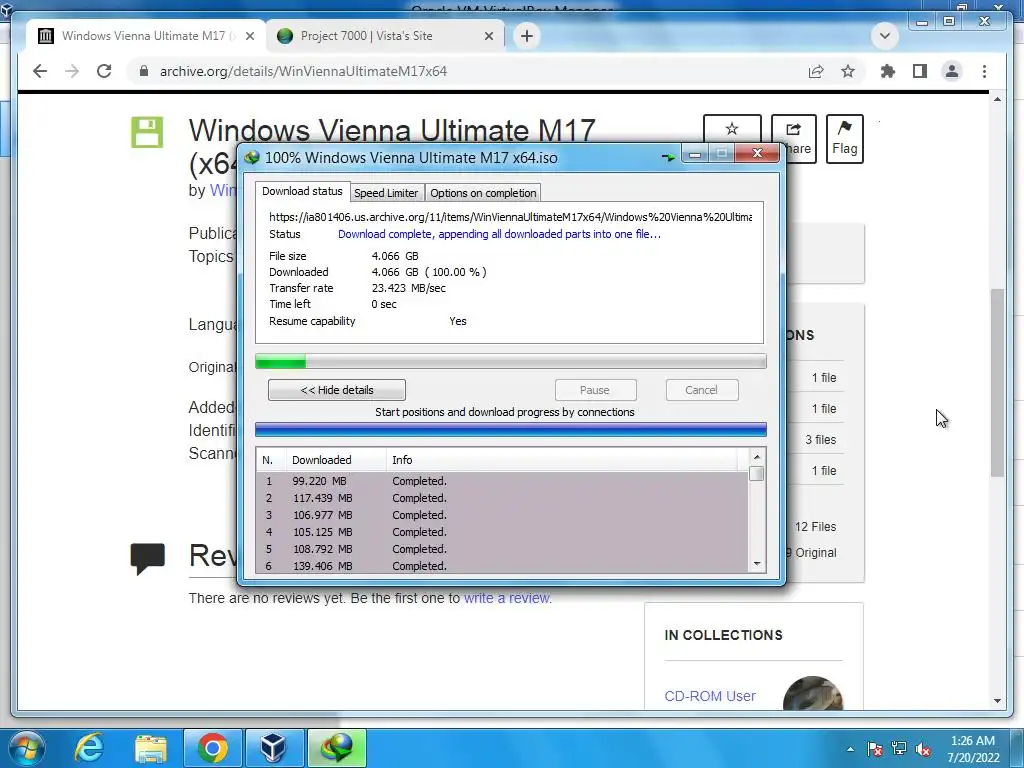The width and height of the screenshot is (1024, 768).
Task: Close the Windows Vienna Ultimate M17 tab
Action: pyautogui.click(x=249, y=36)
